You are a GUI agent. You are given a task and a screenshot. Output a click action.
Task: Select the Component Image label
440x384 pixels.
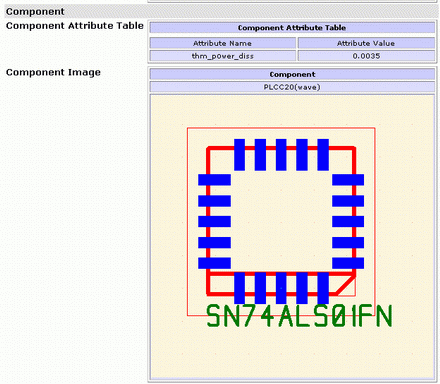pyautogui.click(x=53, y=73)
